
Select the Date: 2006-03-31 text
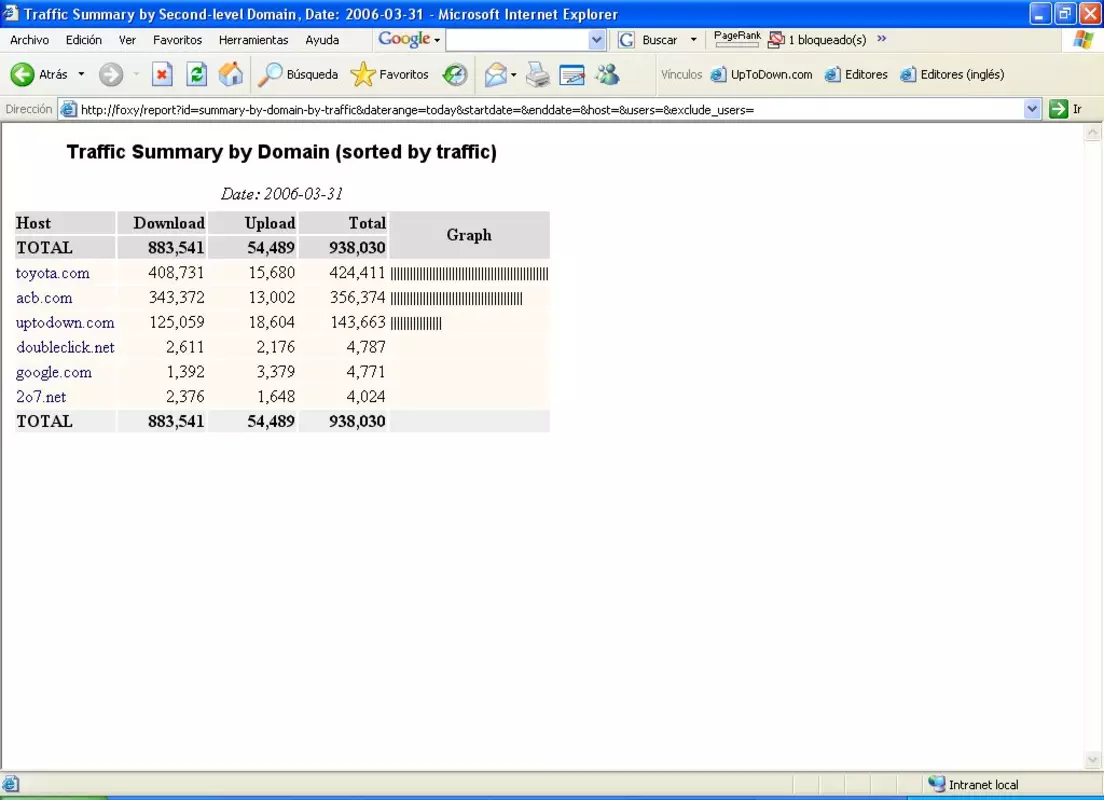point(282,194)
